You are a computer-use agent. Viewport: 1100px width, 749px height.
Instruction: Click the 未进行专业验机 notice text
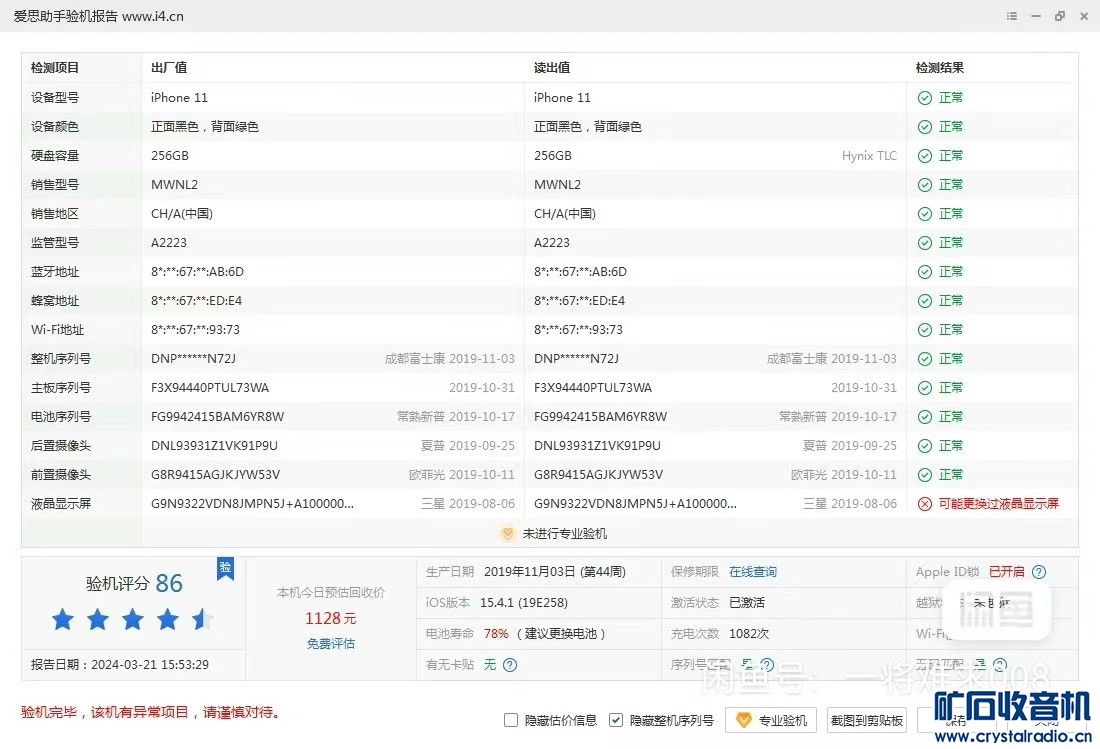[x=565, y=534]
